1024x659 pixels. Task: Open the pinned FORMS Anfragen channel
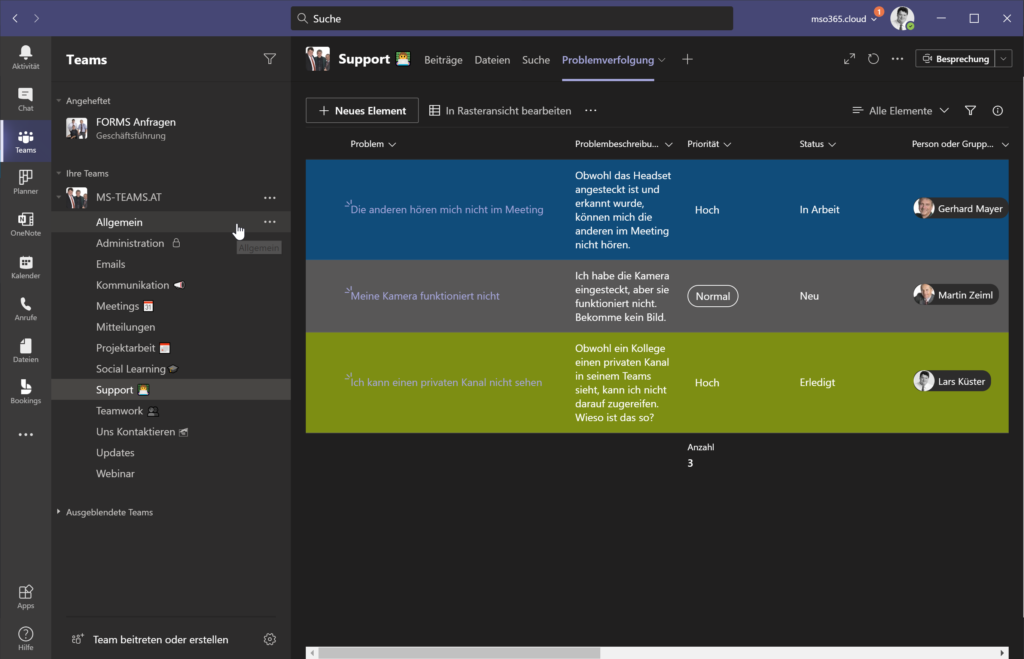tap(171, 128)
